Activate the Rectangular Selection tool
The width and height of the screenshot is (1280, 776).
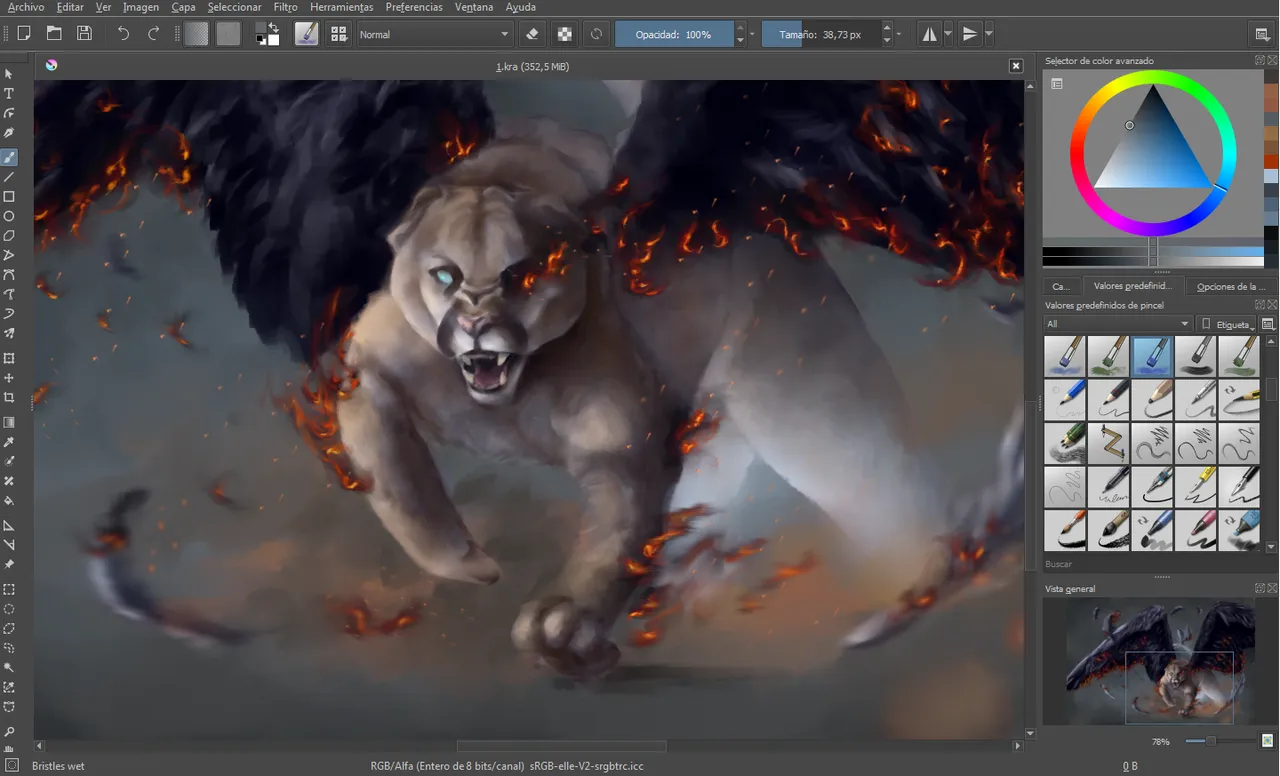[x=9, y=589]
